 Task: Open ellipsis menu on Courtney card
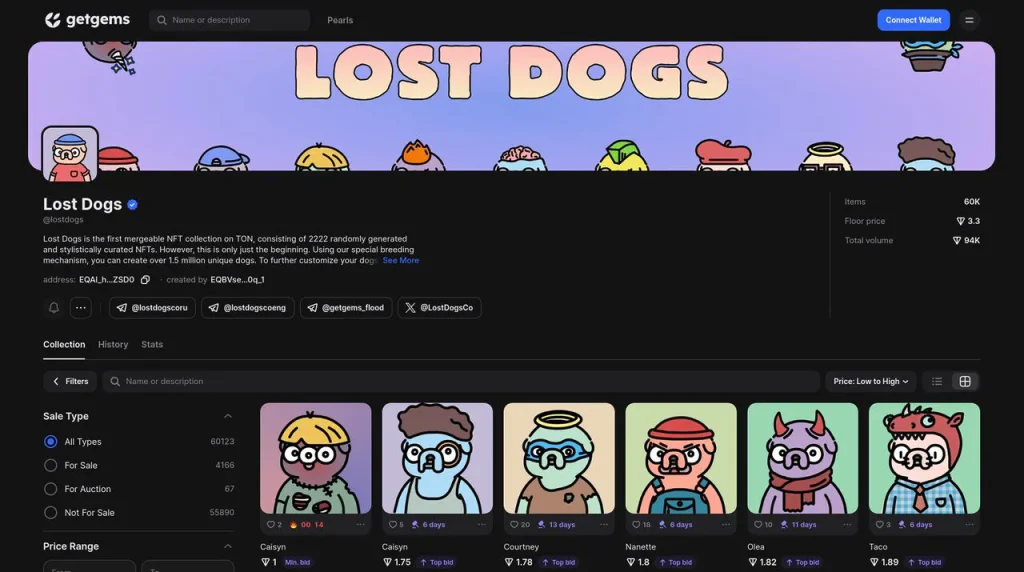(x=603, y=524)
